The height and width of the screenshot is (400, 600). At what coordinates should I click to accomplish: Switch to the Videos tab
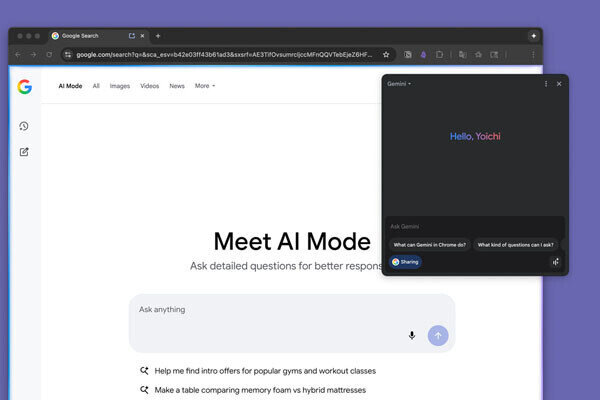point(150,86)
